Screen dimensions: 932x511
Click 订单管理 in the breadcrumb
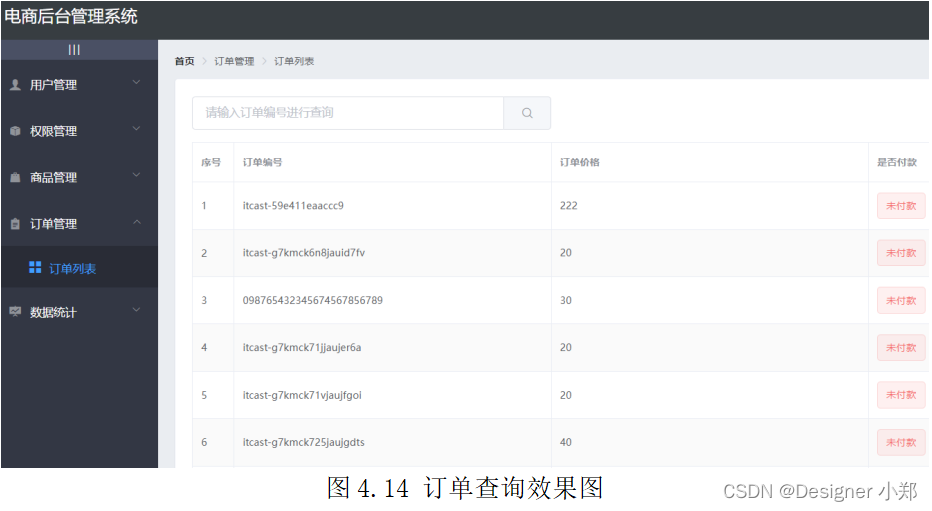pyautogui.click(x=234, y=61)
